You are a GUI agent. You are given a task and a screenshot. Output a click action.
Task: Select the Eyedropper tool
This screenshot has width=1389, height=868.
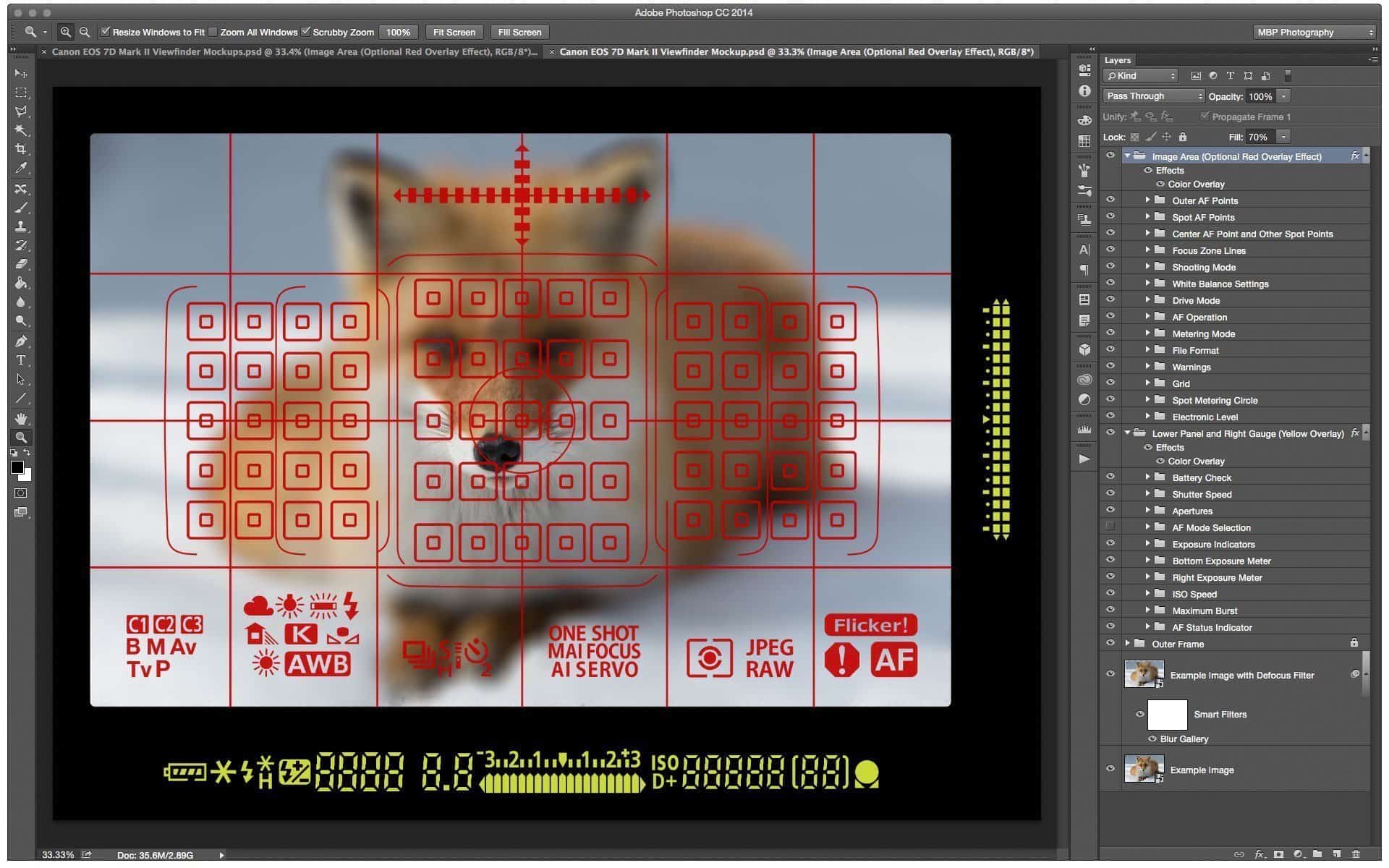[x=21, y=168]
